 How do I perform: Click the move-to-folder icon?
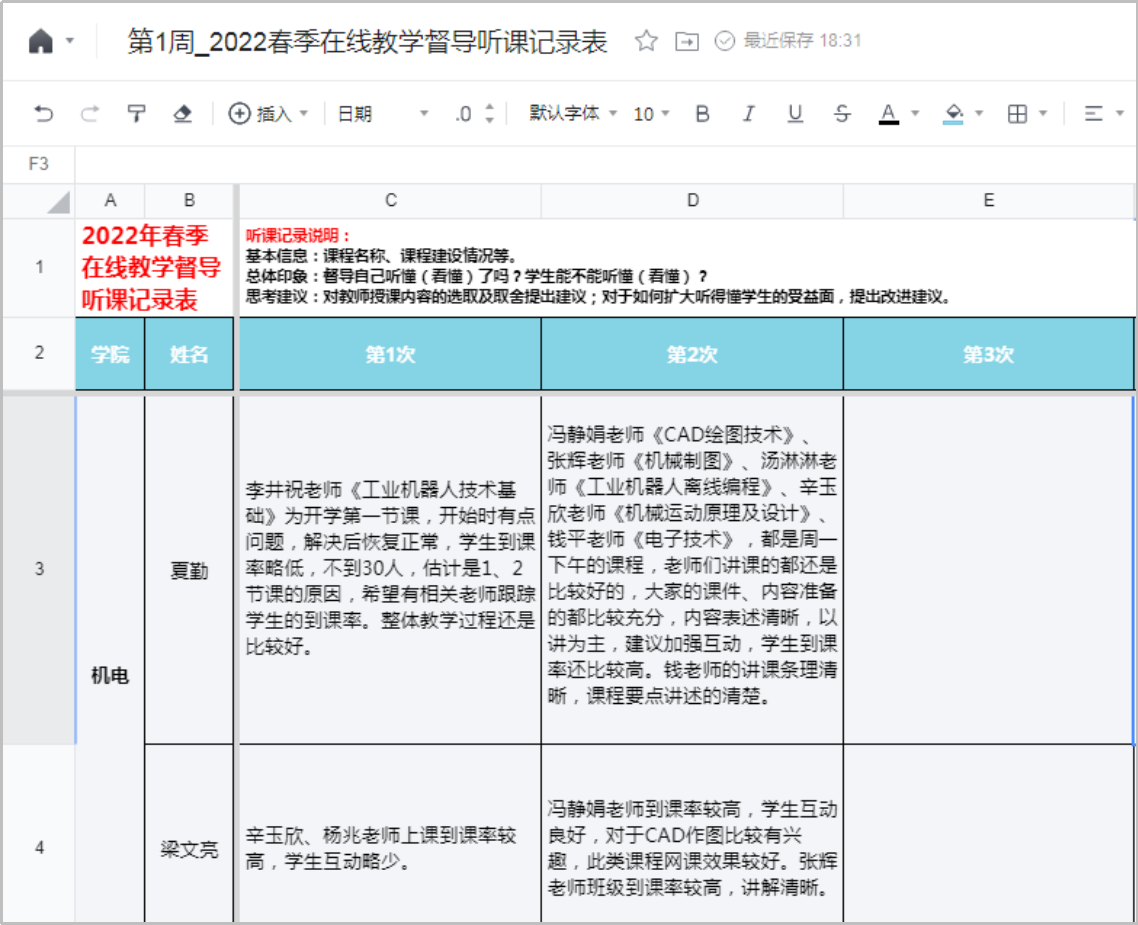coord(687,41)
